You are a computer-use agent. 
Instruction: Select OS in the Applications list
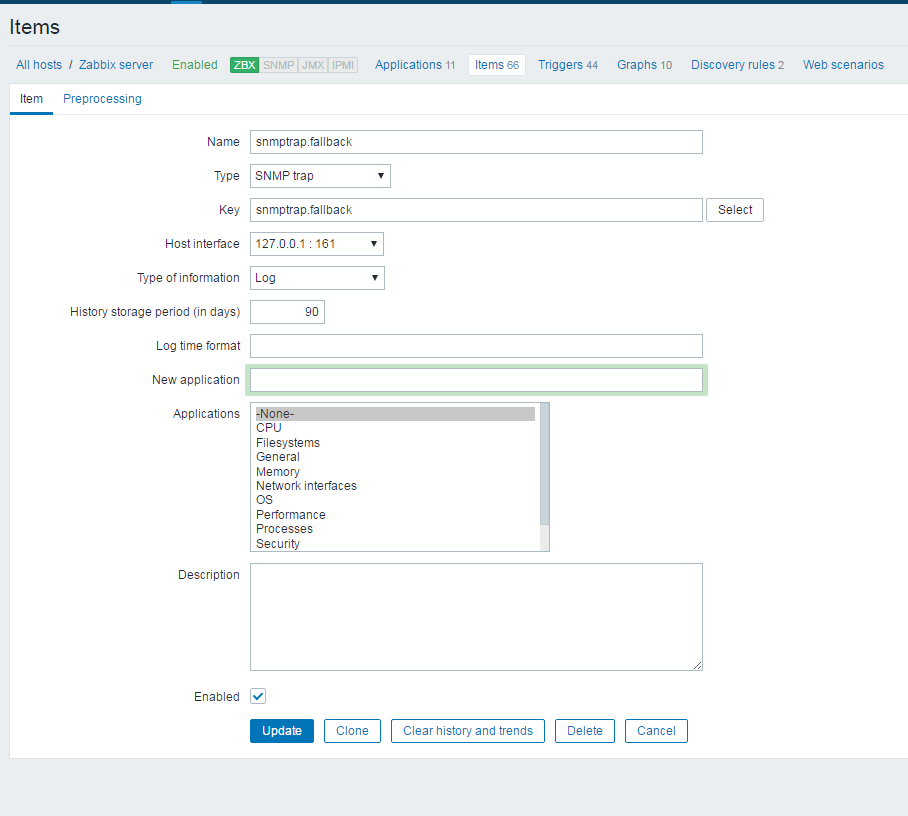[x=395, y=500]
